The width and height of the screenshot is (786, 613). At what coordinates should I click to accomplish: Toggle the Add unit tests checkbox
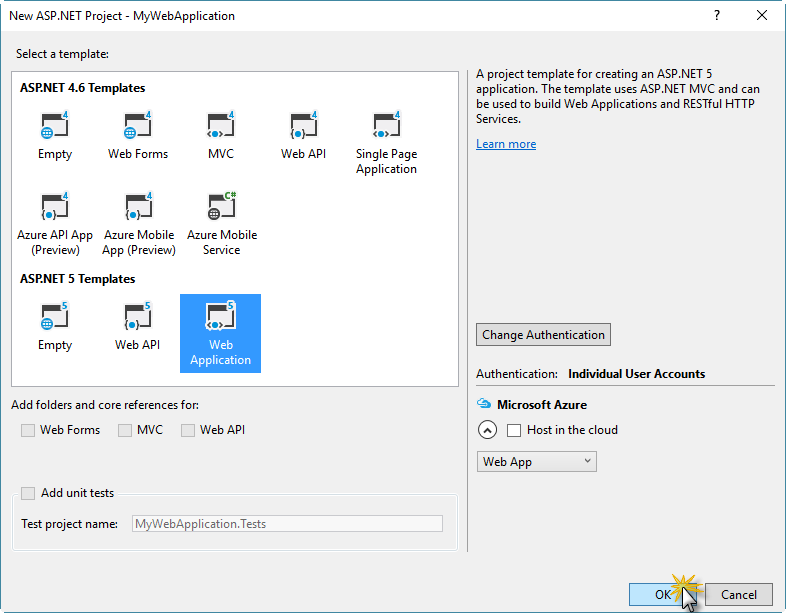click(x=28, y=493)
